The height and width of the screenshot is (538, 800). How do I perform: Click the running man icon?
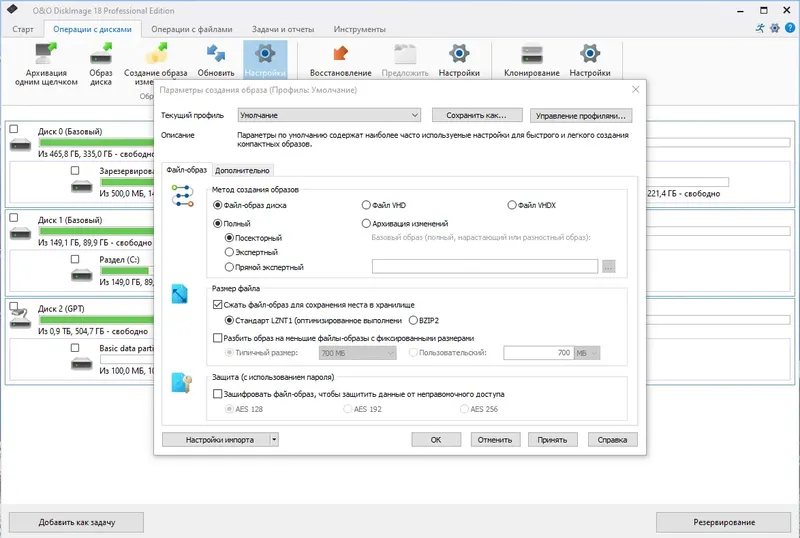click(x=760, y=28)
